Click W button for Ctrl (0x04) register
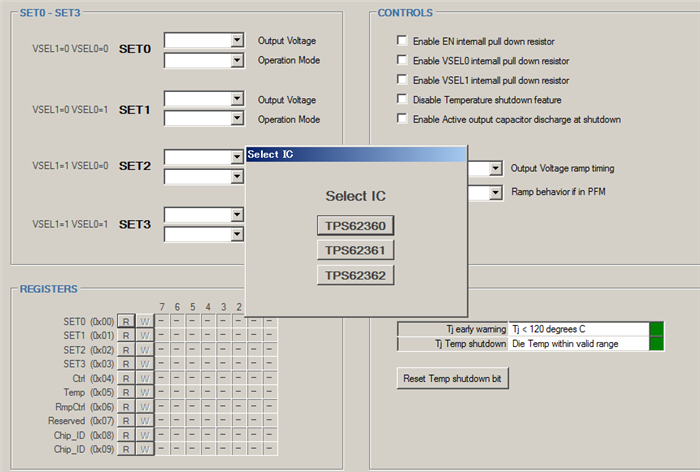 pyautogui.click(x=145, y=378)
